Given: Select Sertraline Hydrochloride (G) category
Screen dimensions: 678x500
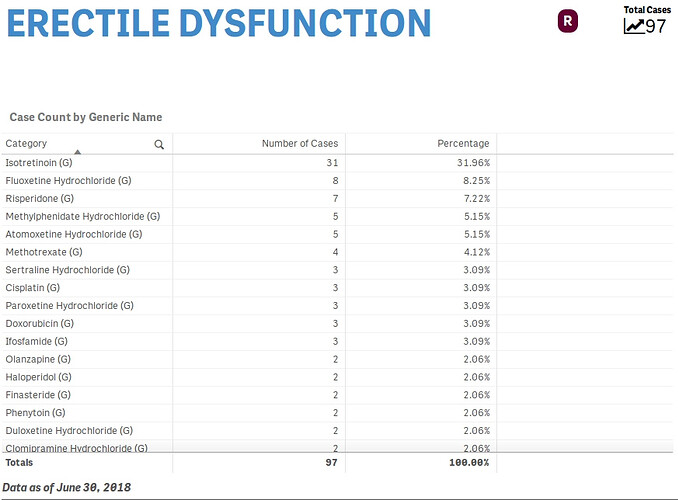Looking at the screenshot, I should (67, 270).
